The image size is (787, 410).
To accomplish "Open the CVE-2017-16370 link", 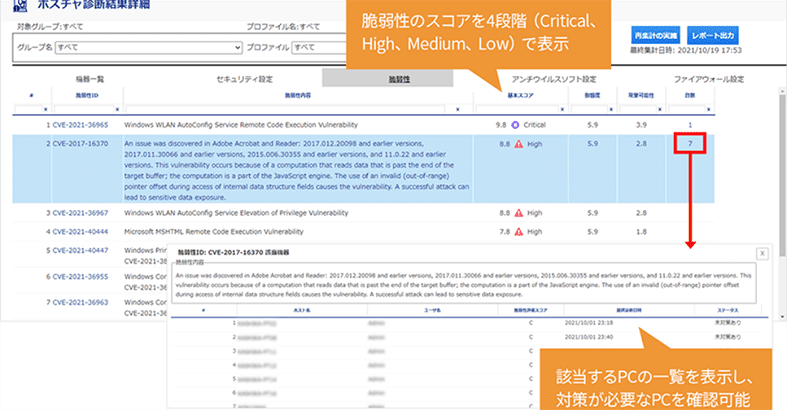I will coord(80,144).
